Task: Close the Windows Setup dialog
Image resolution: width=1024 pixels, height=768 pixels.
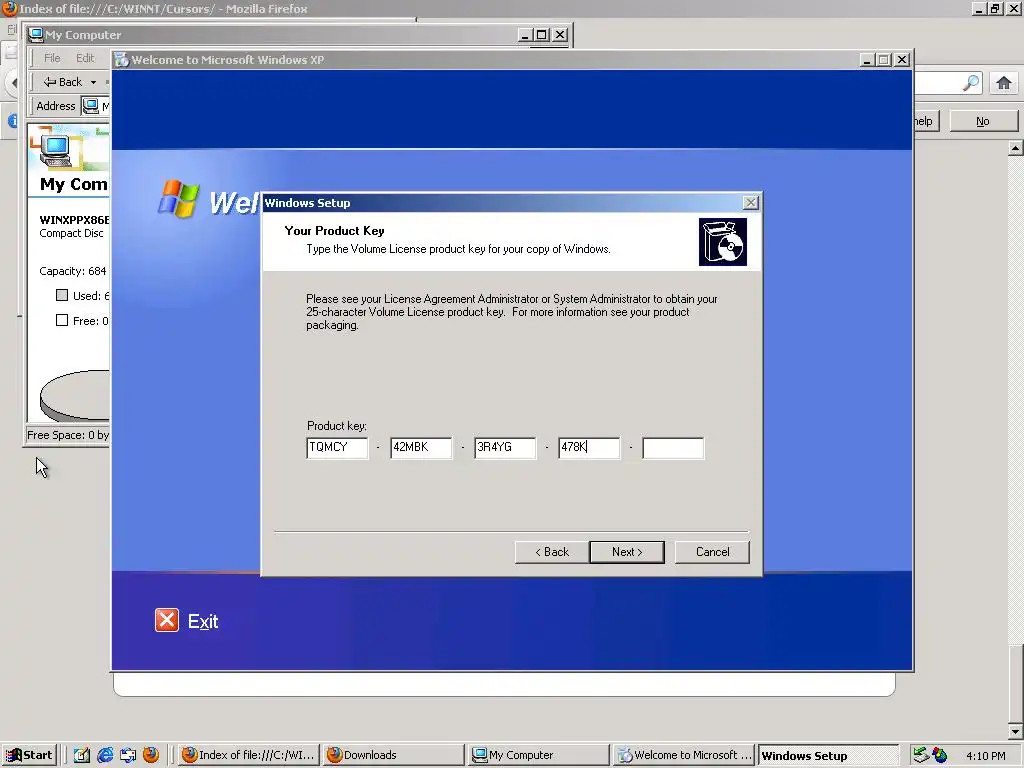Action: click(x=751, y=202)
